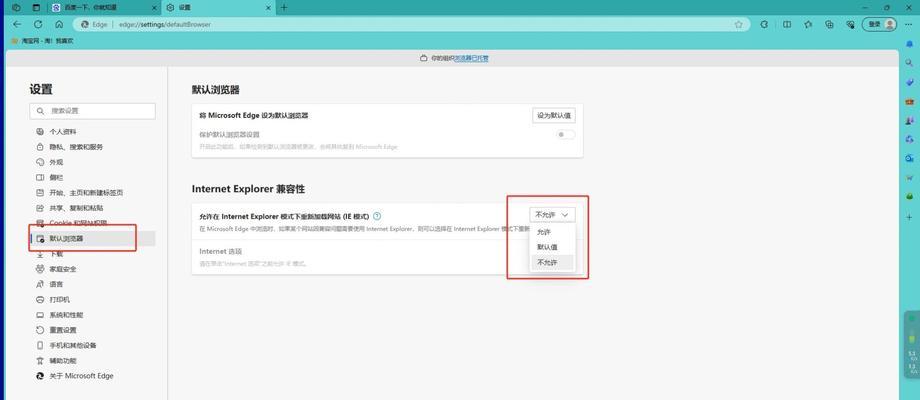Open 打印机 settings section
The image size is (920, 400).
pos(93,300)
